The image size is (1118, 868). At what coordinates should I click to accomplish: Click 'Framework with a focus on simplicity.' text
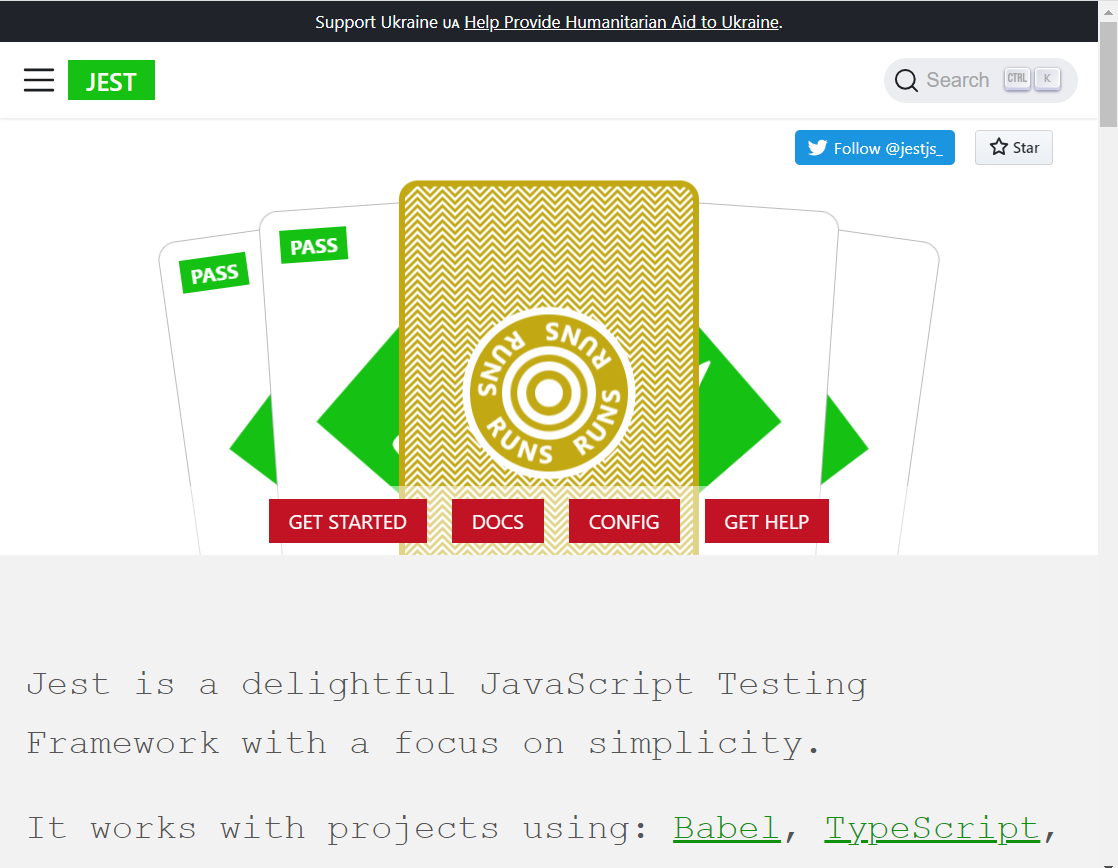pos(424,743)
